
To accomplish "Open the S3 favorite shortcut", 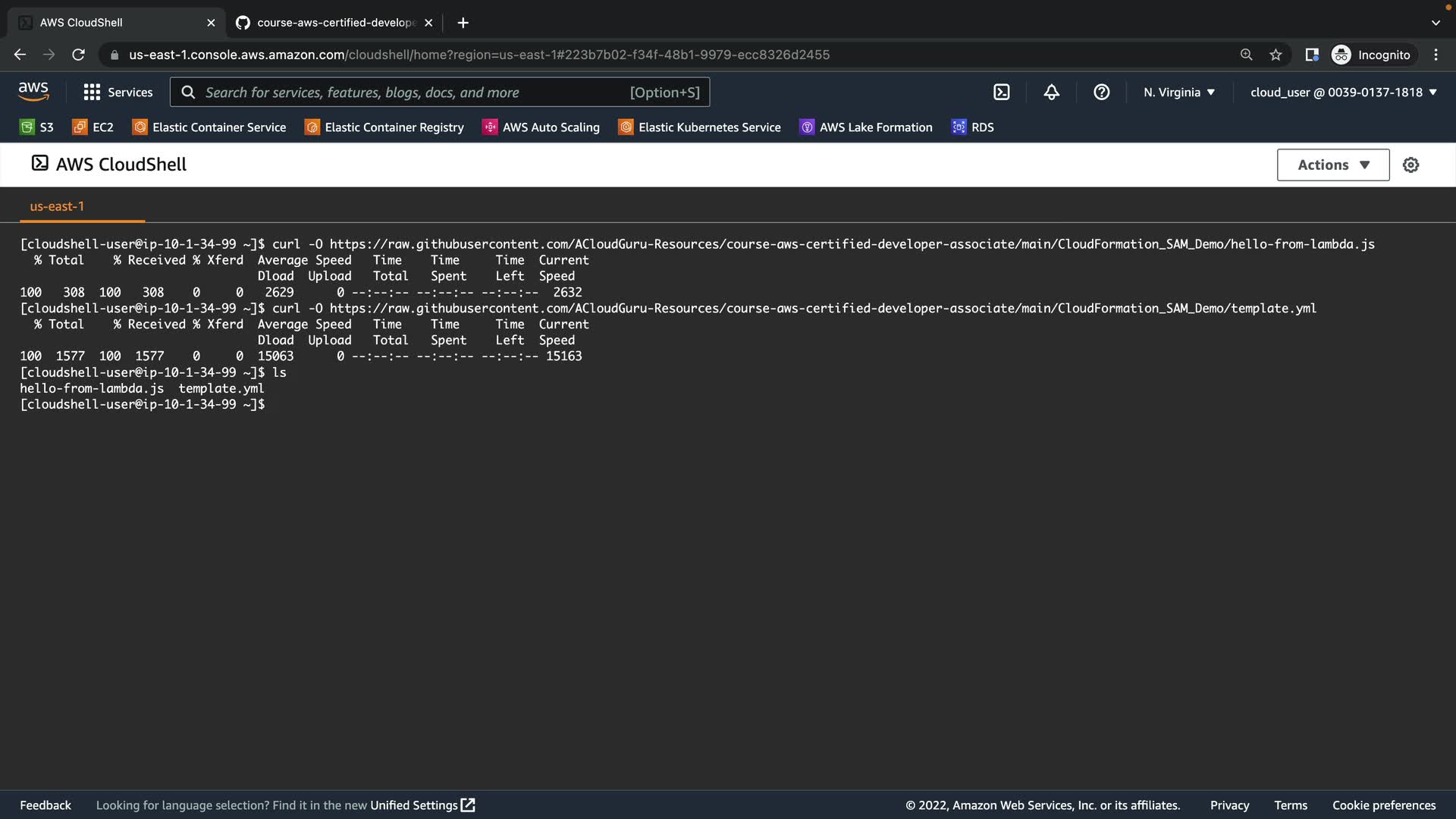I will pyautogui.click(x=36, y=127).
